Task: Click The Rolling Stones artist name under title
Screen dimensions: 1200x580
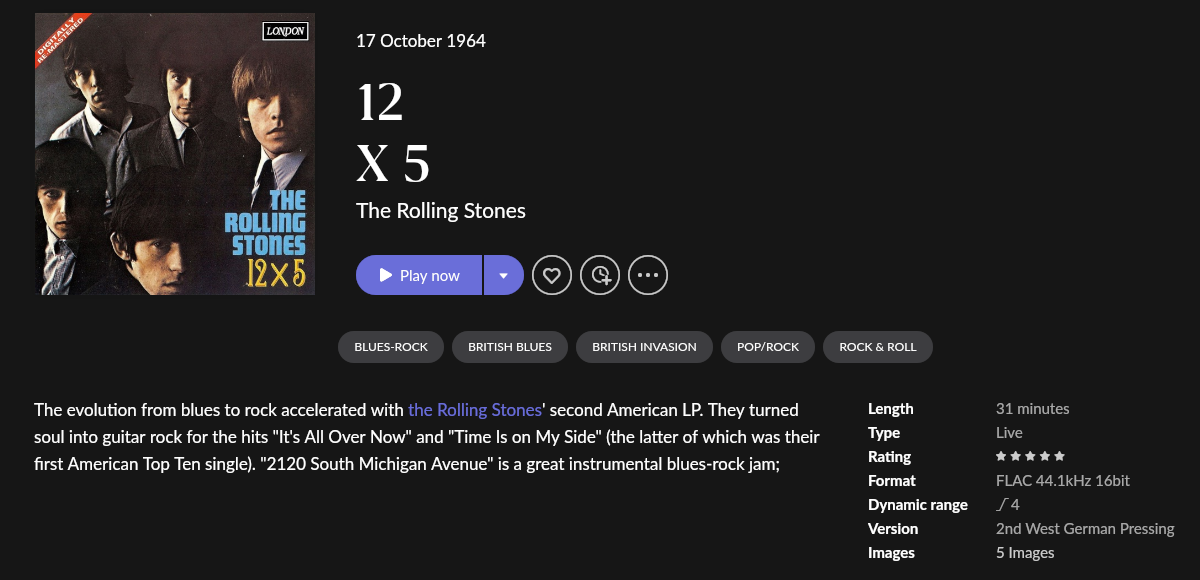Action: [x=441, y=210]
